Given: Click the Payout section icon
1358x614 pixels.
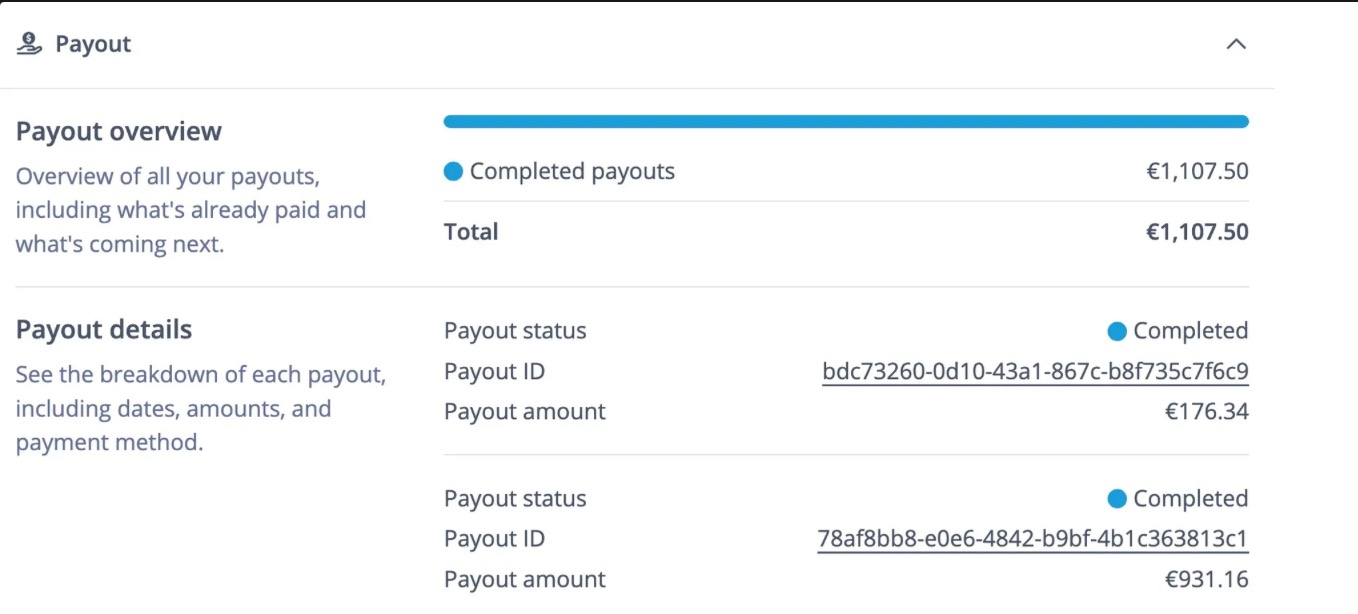Looking at the screenshot, I should 28,43.
